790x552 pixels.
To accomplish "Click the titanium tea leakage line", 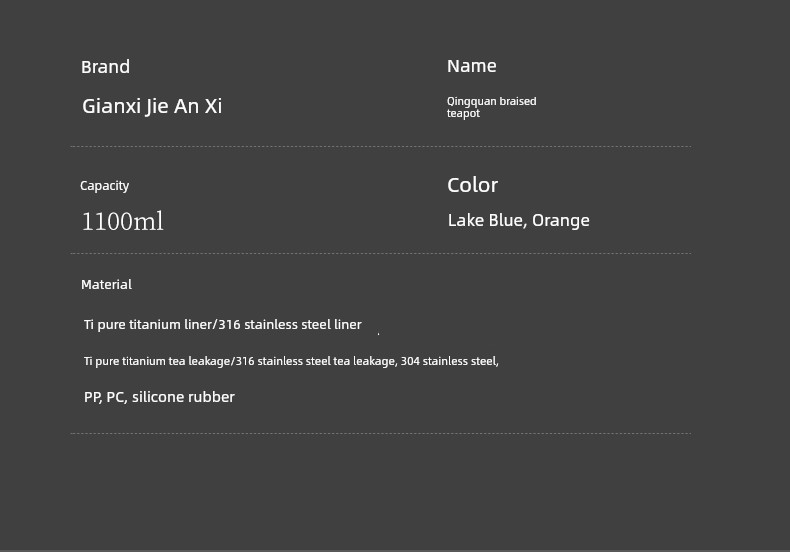I will tap(291, 361).
